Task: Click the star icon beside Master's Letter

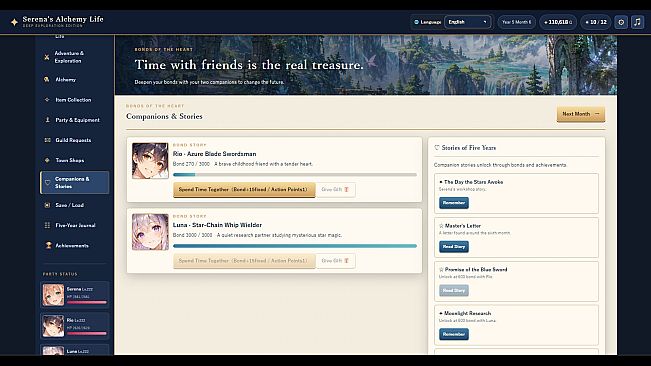Action: pyautogui.click(x=441, y=226)
